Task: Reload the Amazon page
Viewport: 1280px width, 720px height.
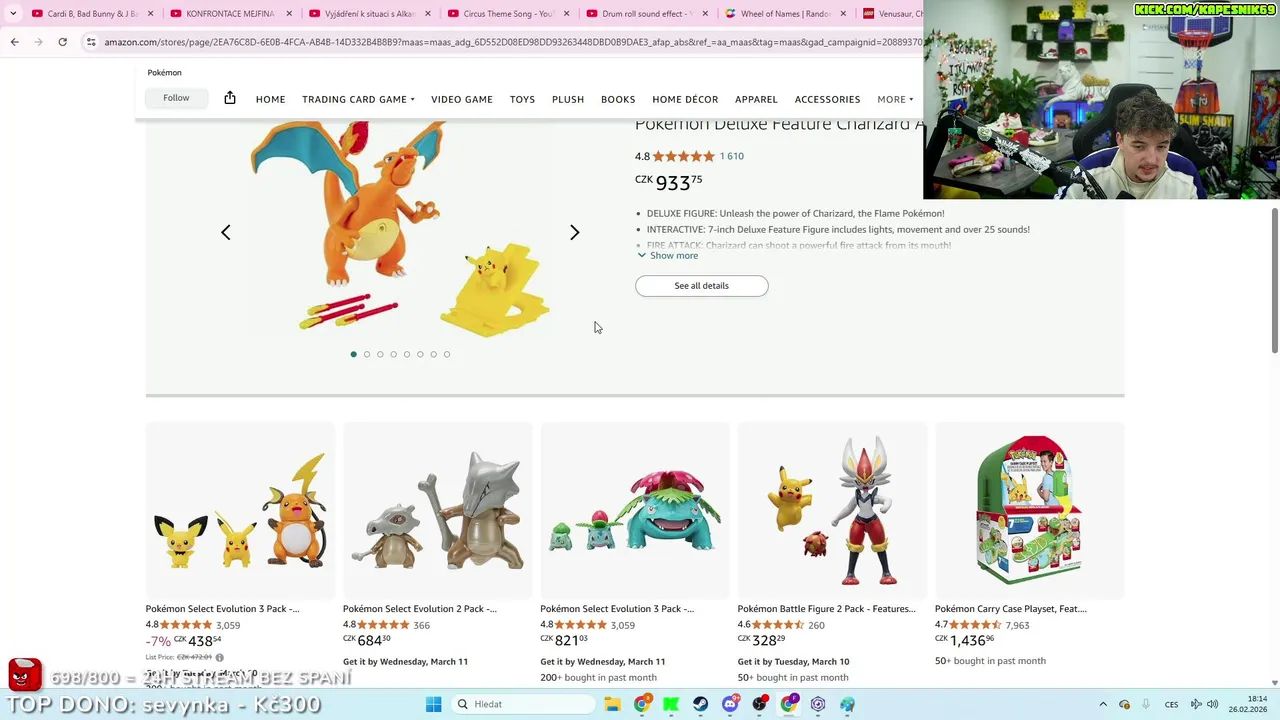Action: pyautogui.click(x=62, y=42)
